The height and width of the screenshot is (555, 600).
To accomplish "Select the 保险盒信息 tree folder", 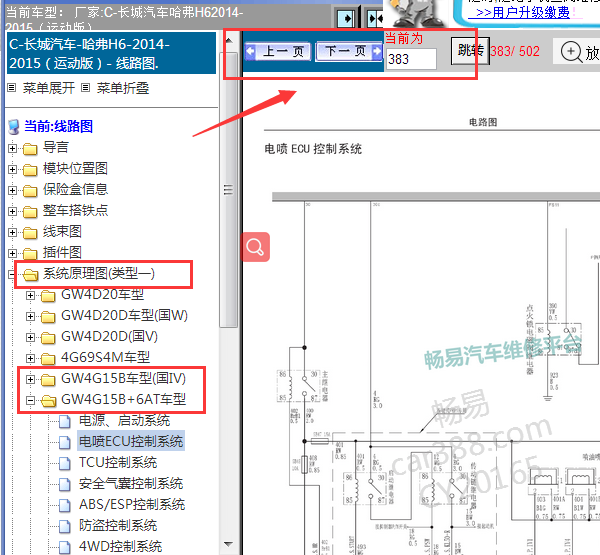I will coord(75,189).
